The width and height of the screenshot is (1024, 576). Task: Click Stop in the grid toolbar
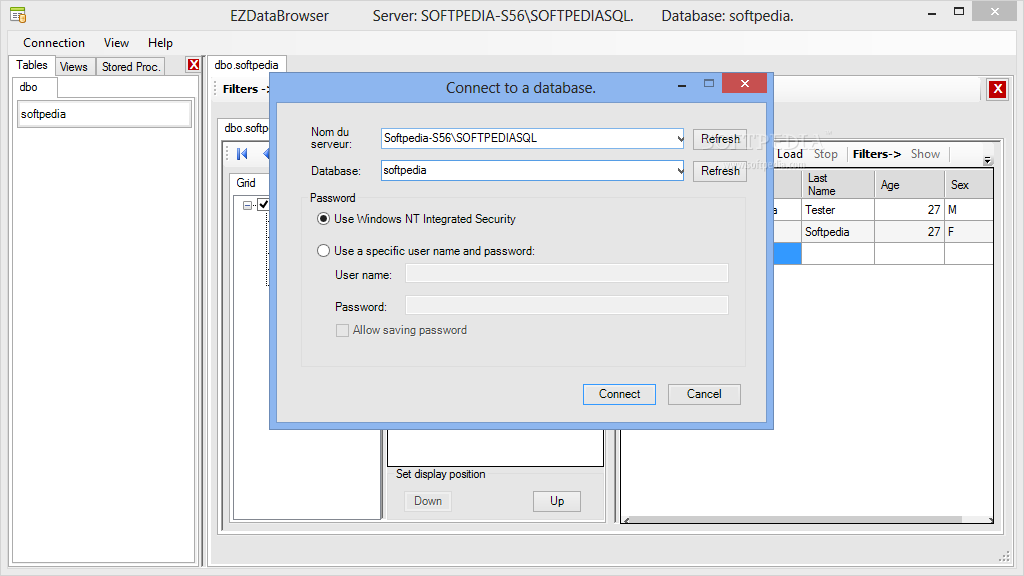pyautogui.click(x=825, y=154)
